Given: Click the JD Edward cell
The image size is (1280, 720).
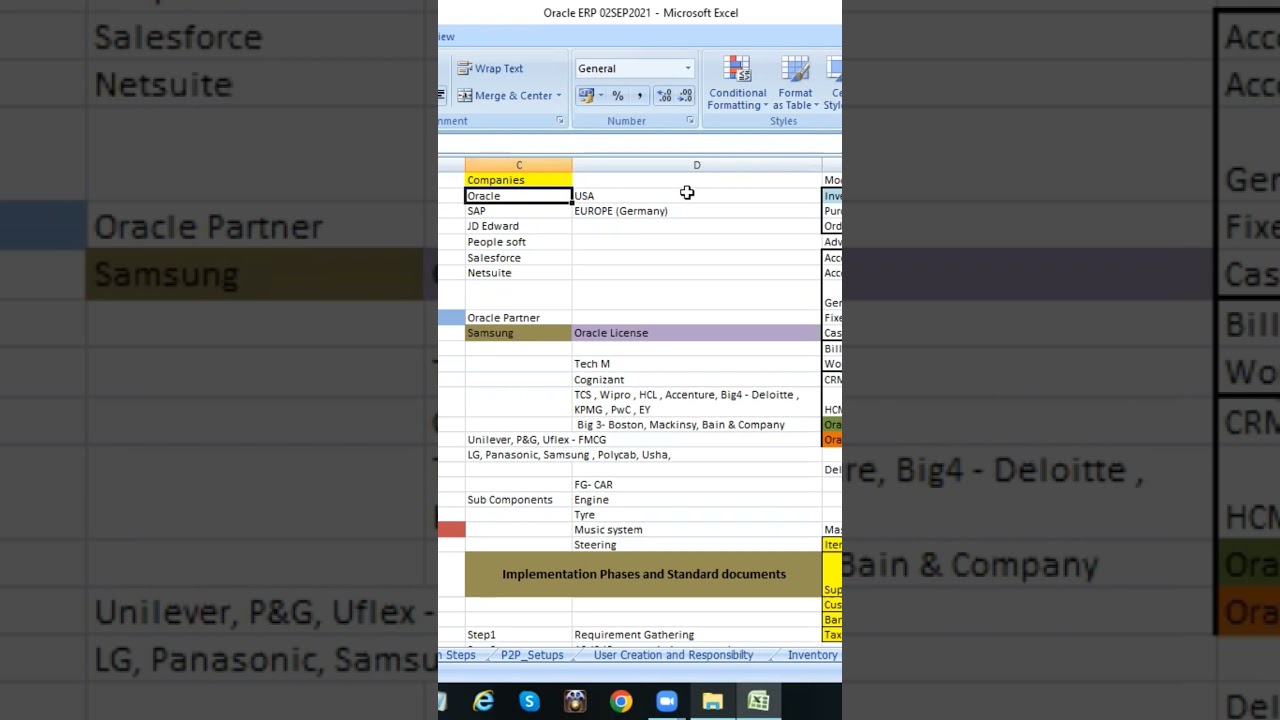Looking at the screenshot, I should [x=518, y=226].
